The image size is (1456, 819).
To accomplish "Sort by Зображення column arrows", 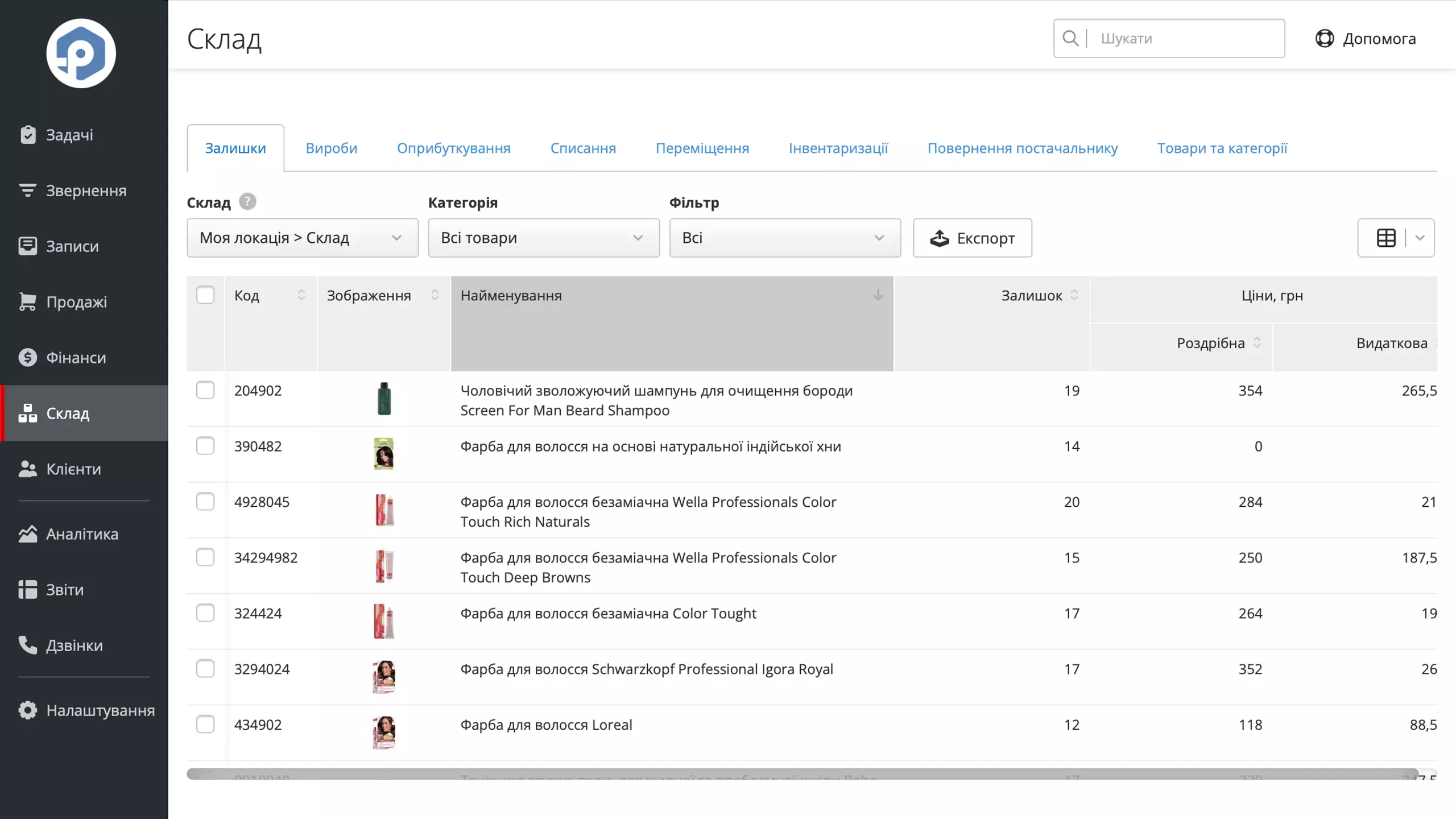I will coord(435,295).
